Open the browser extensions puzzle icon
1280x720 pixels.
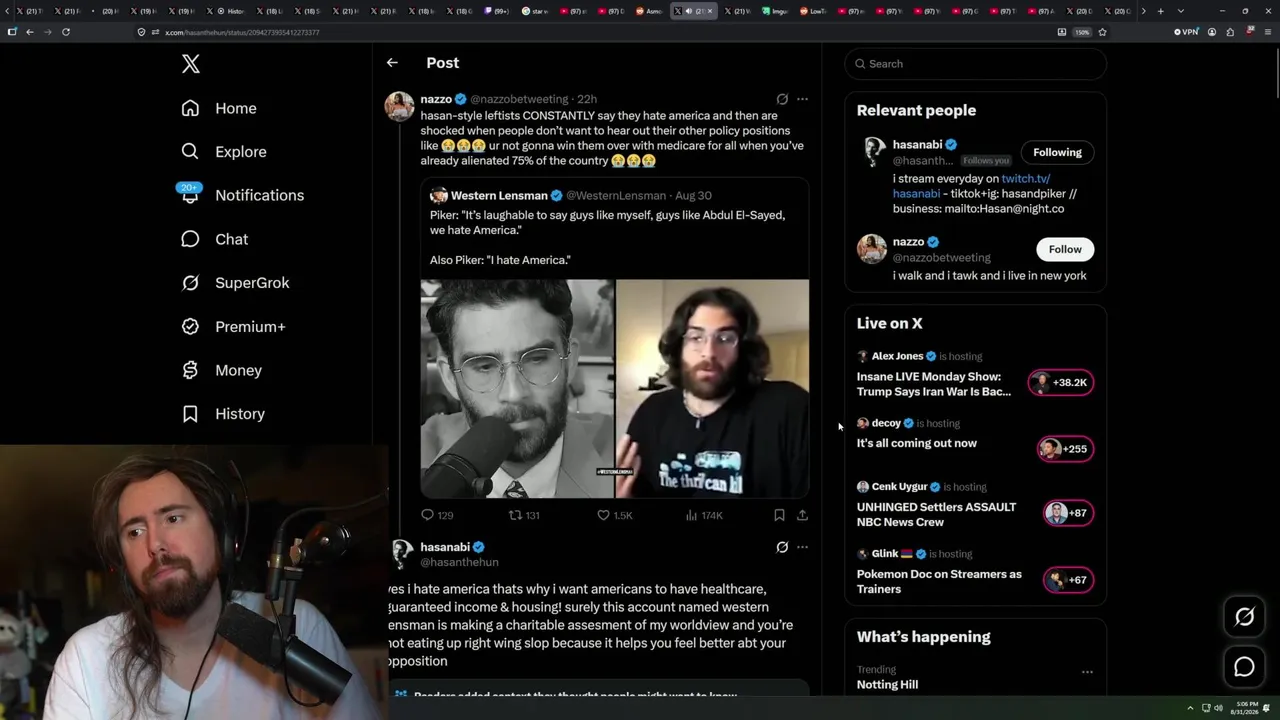tap(1230, 32)
